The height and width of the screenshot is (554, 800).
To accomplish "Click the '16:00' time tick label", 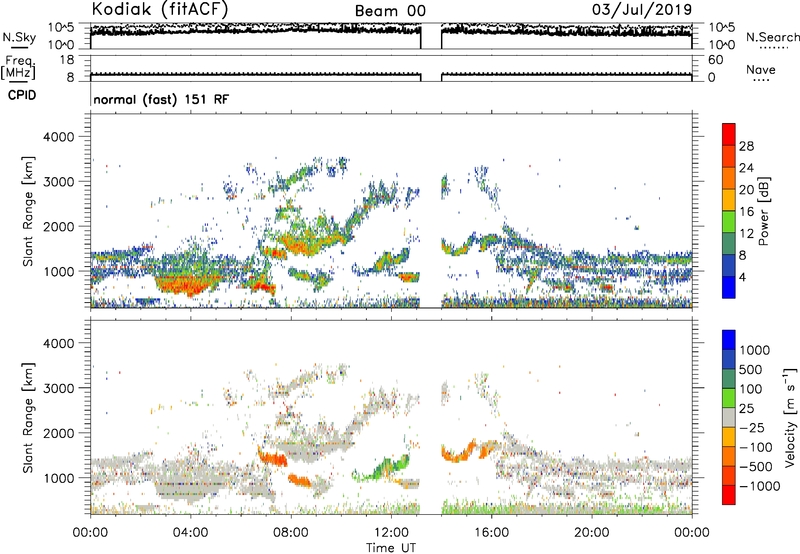I will 491,533.
